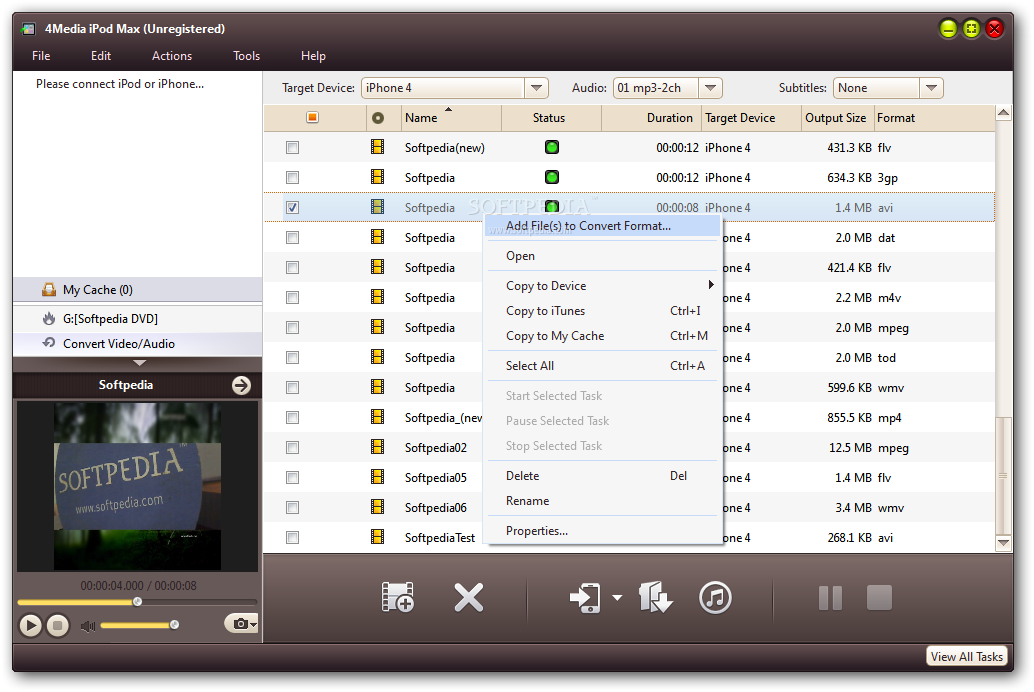Open the Audio track dropdown
Image resolution: width=1034 pixels, height=692 pixels.
click(x=710, y=88)
